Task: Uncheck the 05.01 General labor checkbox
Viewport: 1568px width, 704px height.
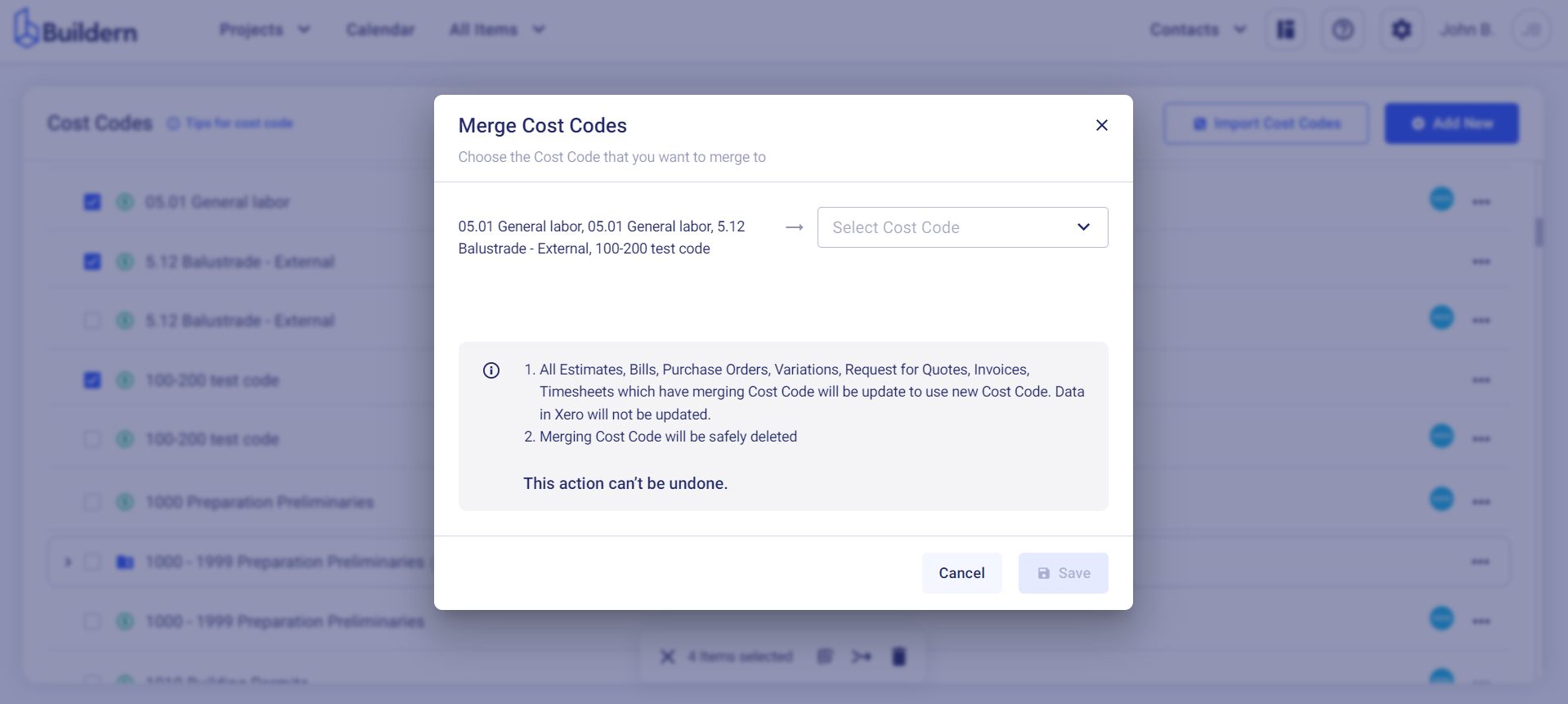Action: click(x=92, y=202)
